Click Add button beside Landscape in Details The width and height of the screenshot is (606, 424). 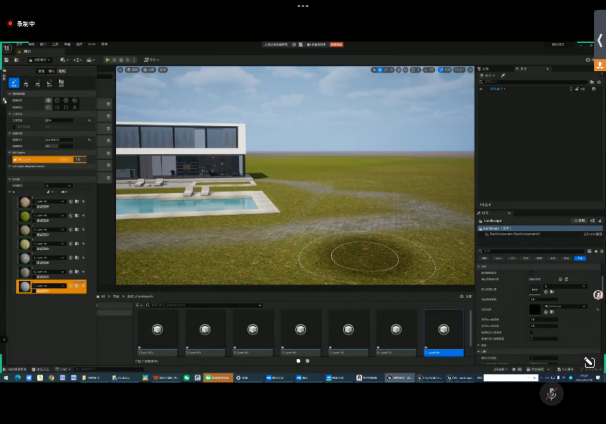(x=578, y=220)
